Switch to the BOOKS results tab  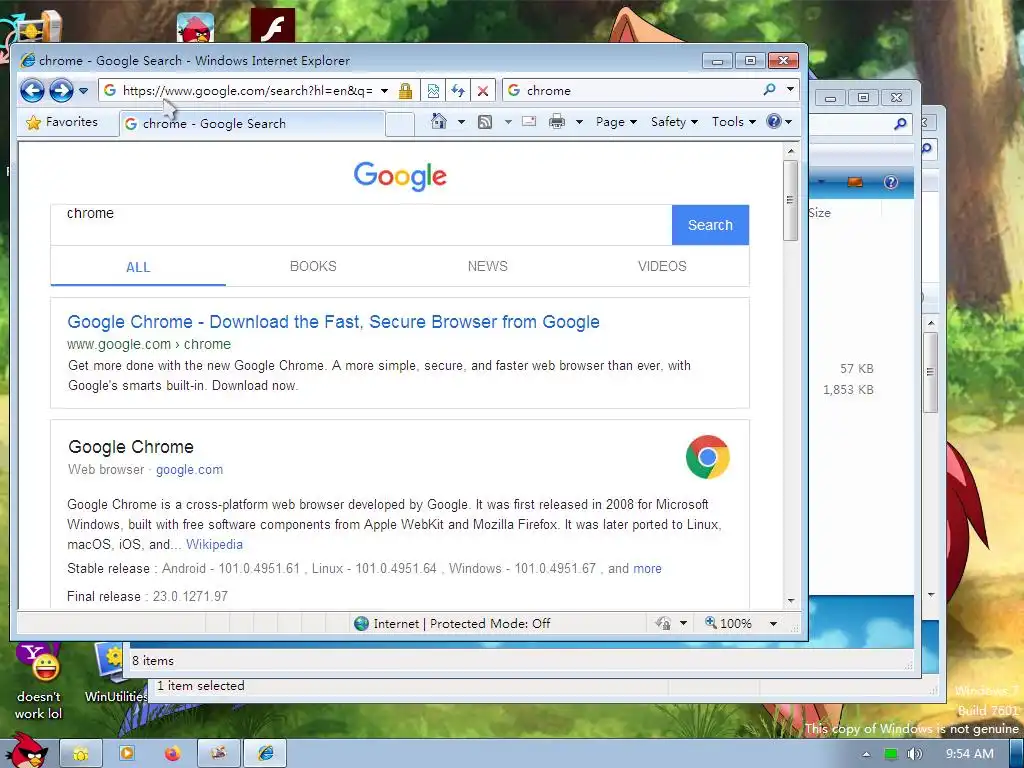pyautogui.click(x=313, y=266)
